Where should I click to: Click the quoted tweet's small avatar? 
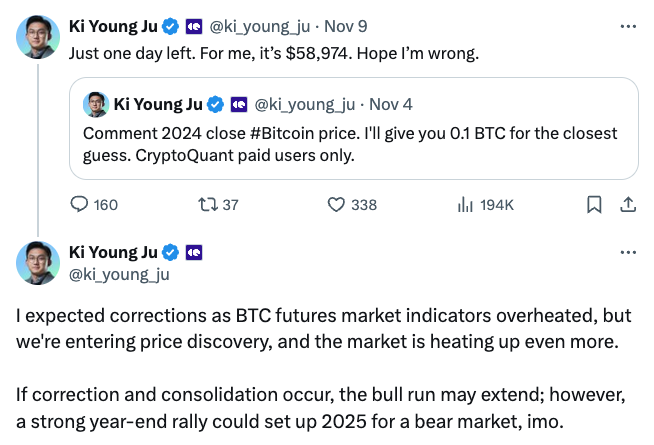click(96, 104)
